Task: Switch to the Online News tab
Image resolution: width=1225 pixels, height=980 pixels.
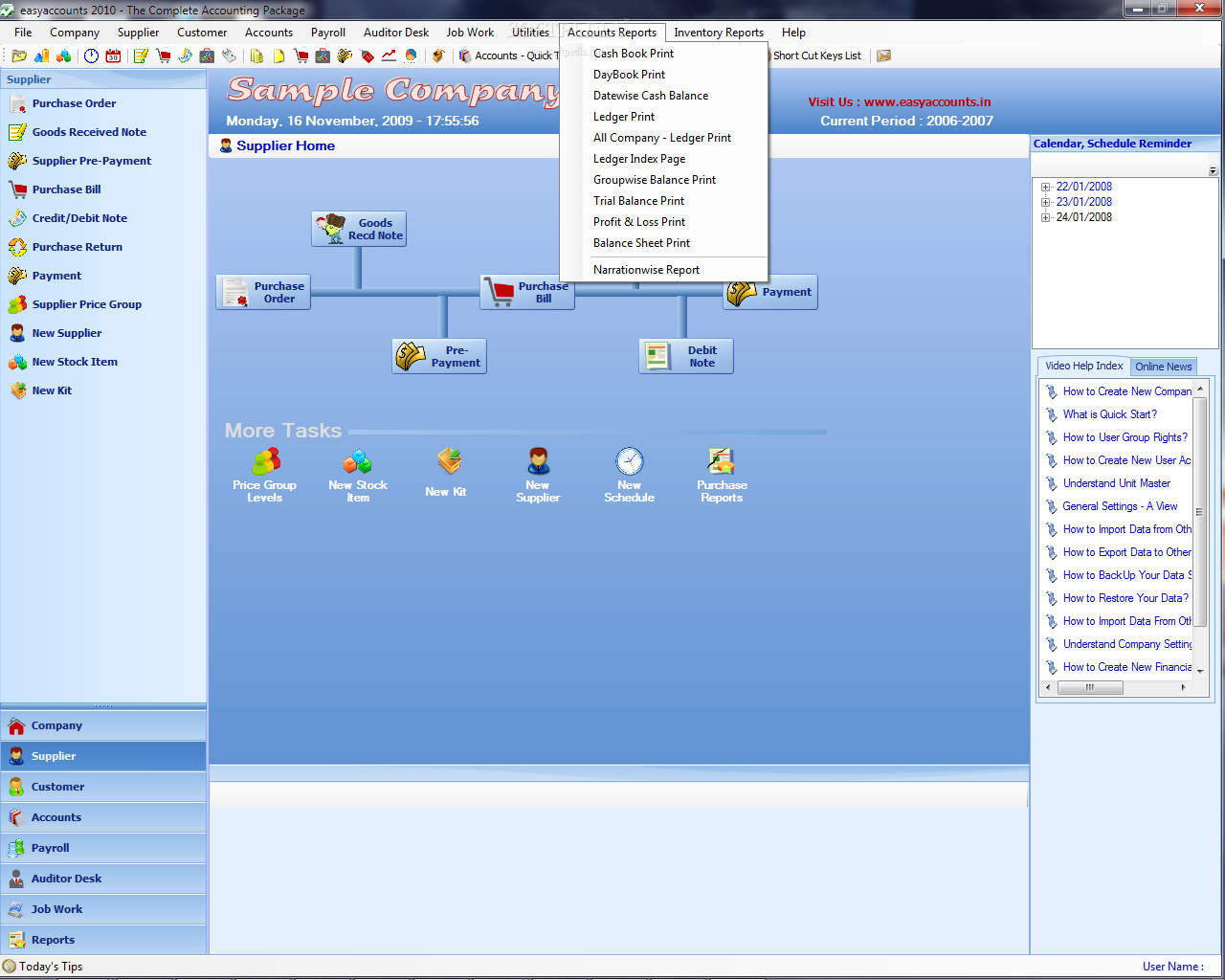Action: pyautogui.click(x=1163, y=367)
